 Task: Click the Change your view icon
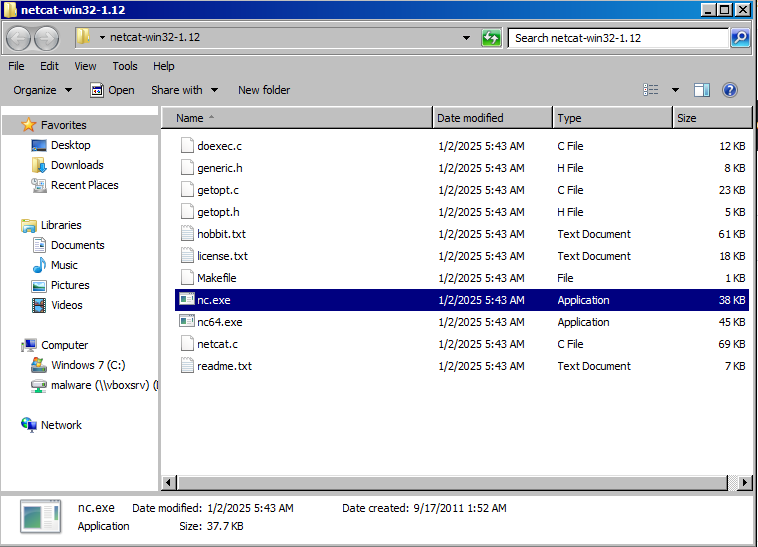click(x=651, y=90)
